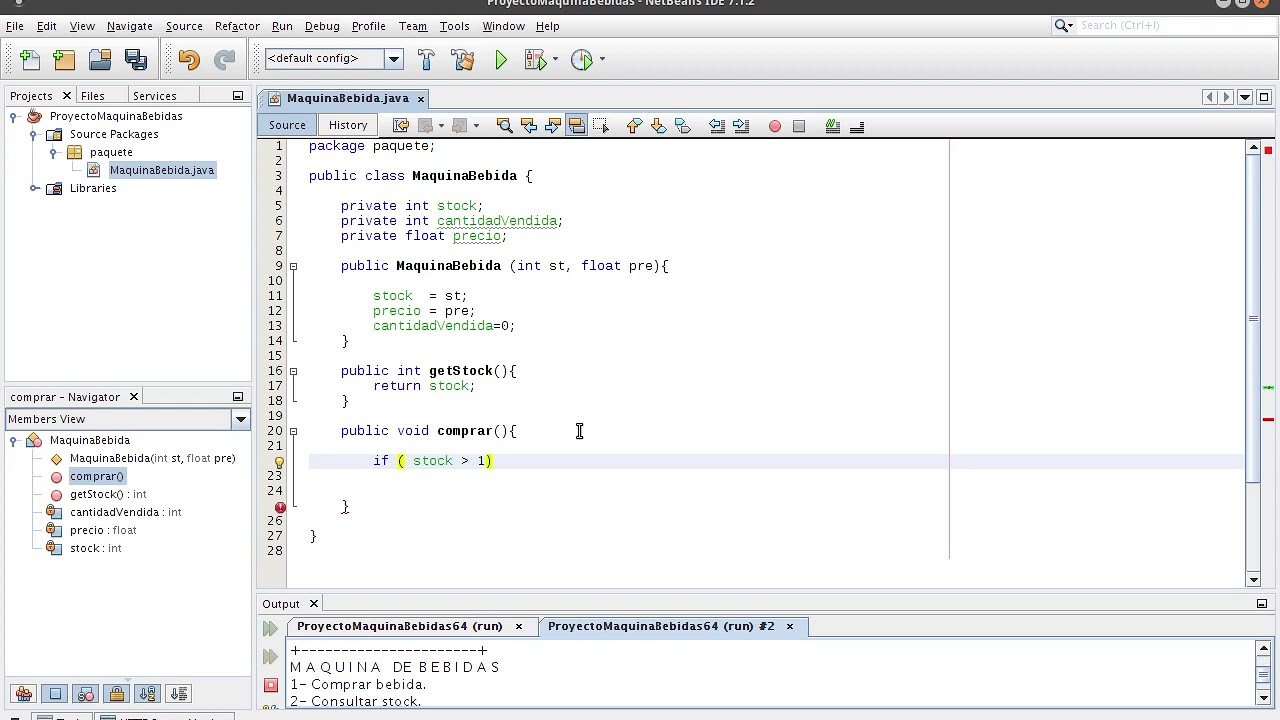Click the Previous Bookmark icon
The width and height of the screenshot is (1280, 720).
pos(634,125)
